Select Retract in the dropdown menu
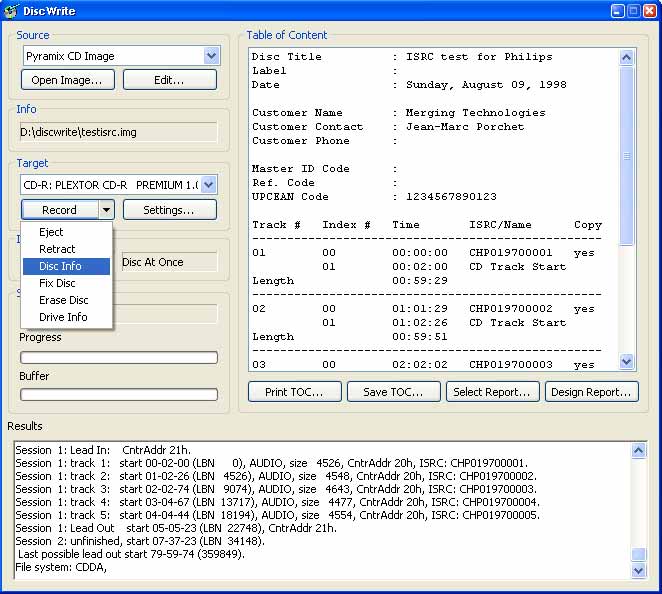The height and width of the screenshot is (594, 662). coord(57,249)
